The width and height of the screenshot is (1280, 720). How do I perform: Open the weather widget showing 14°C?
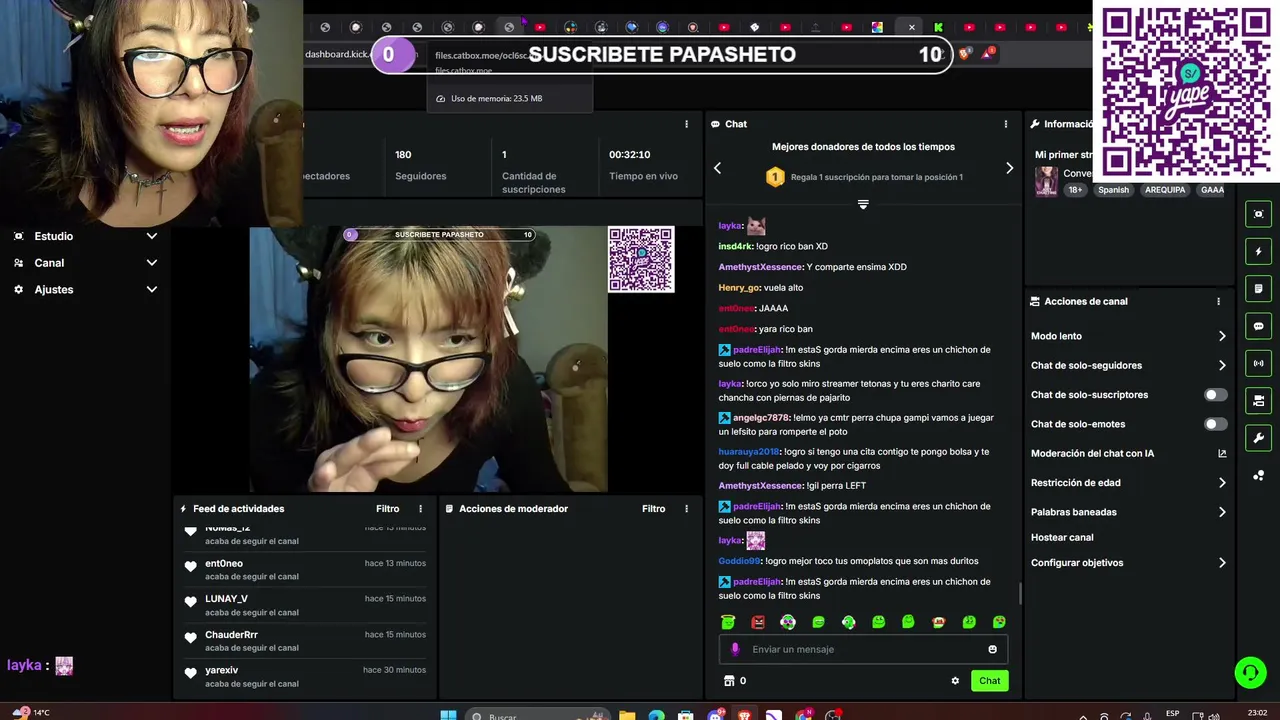coord(30,713)
